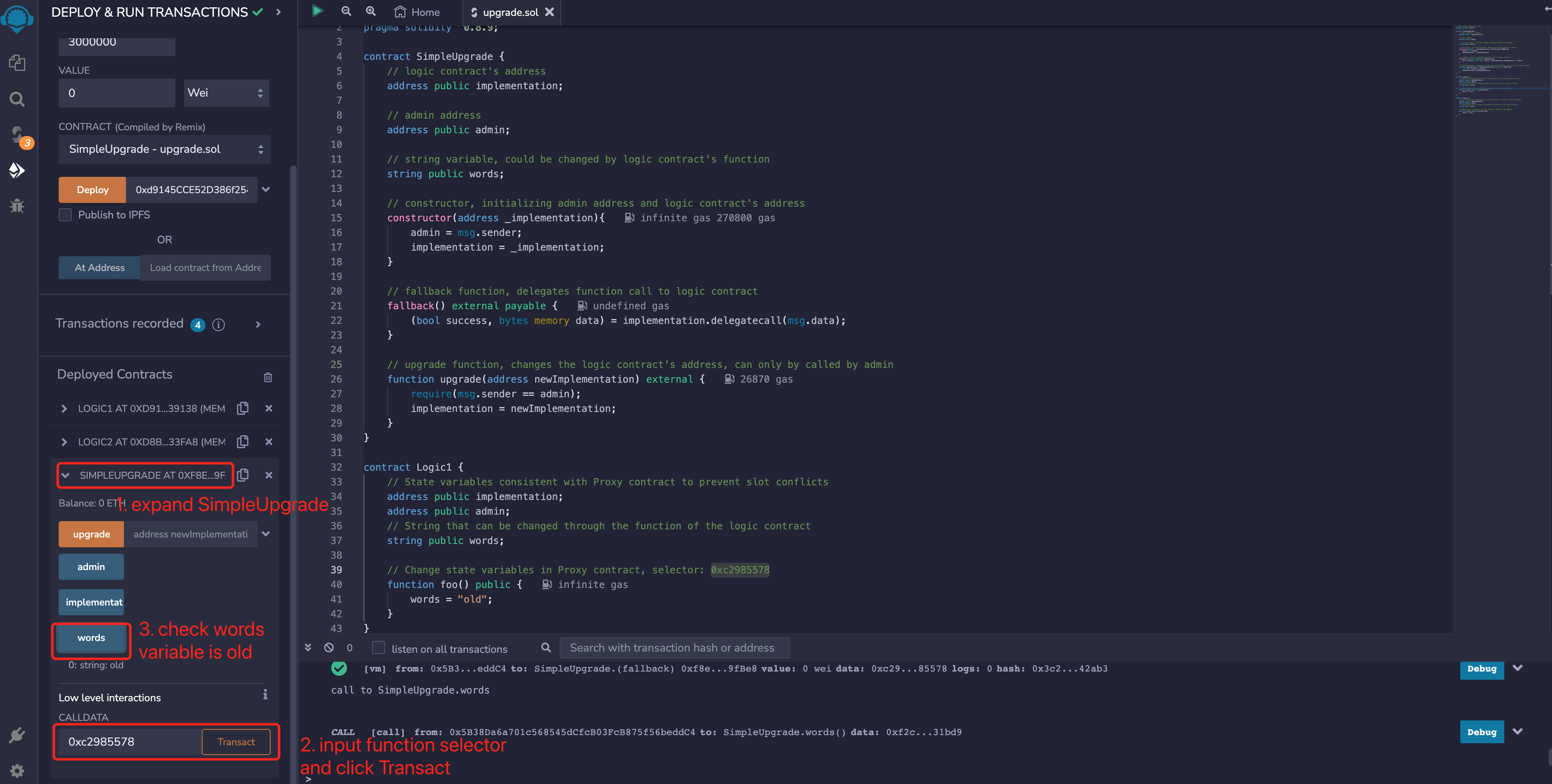Open Deploy & run transactions sidebar icon

point(17,170)
